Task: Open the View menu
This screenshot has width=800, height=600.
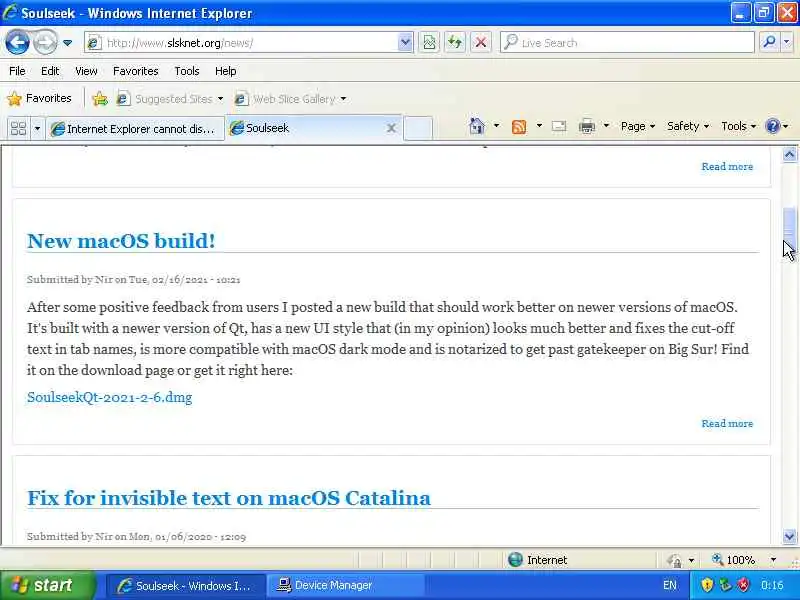Action: (x=86, y=71)
